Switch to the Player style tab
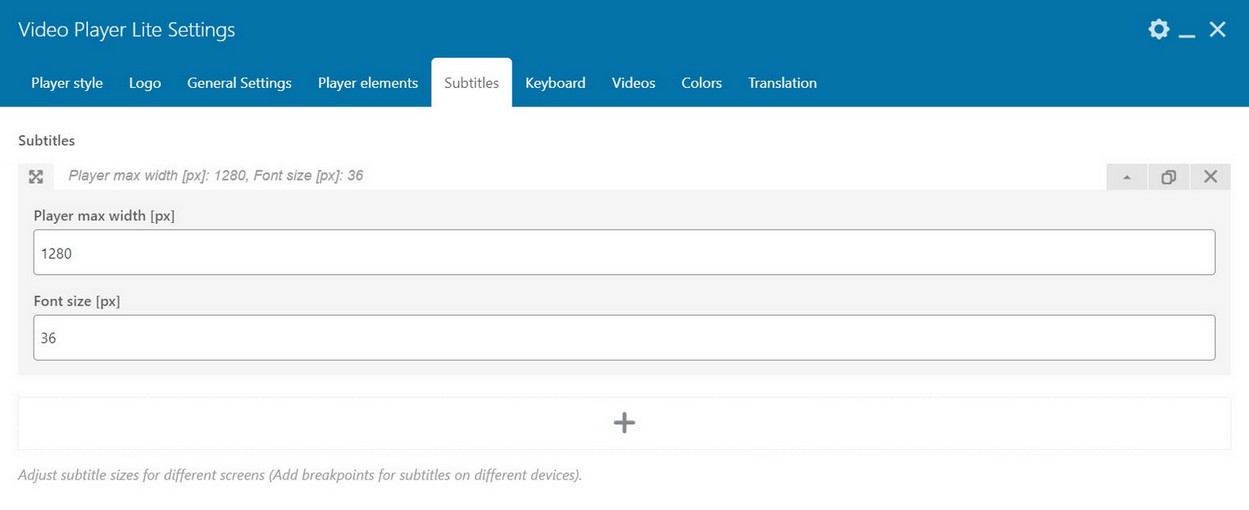The image size is (1249, 510). (x=67, y=83)
